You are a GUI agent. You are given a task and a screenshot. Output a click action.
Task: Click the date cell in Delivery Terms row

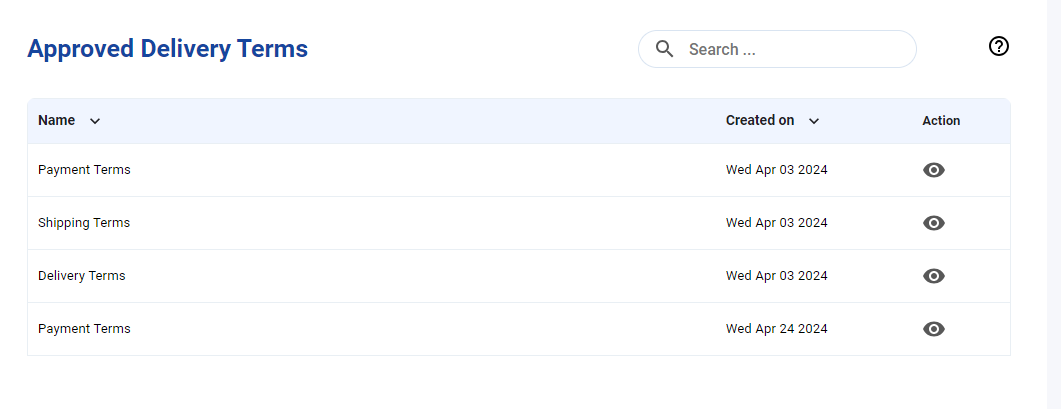[x=777, y=276]
